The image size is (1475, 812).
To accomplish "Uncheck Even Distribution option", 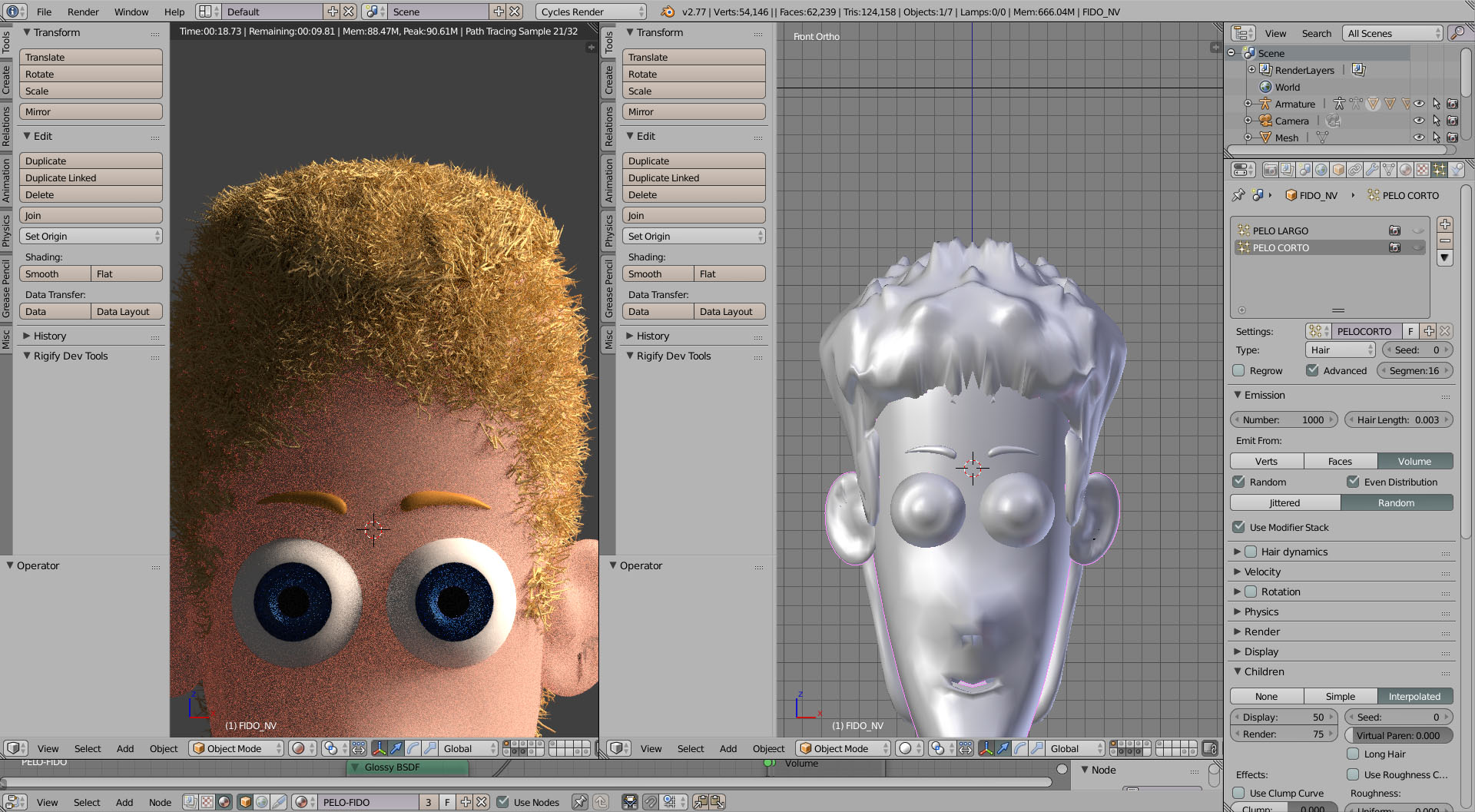I will coord(1353,482).
